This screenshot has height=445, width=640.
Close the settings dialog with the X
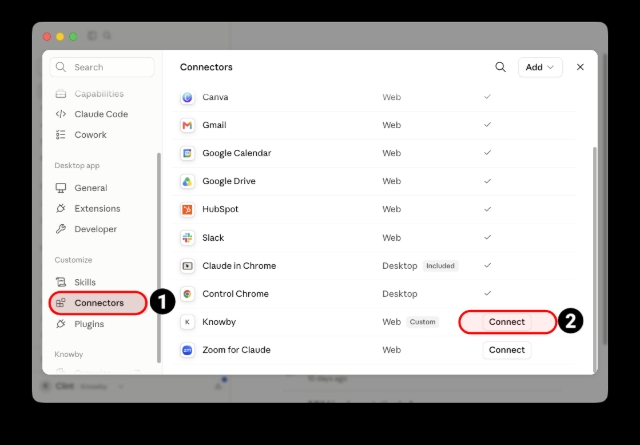[580, 67]
